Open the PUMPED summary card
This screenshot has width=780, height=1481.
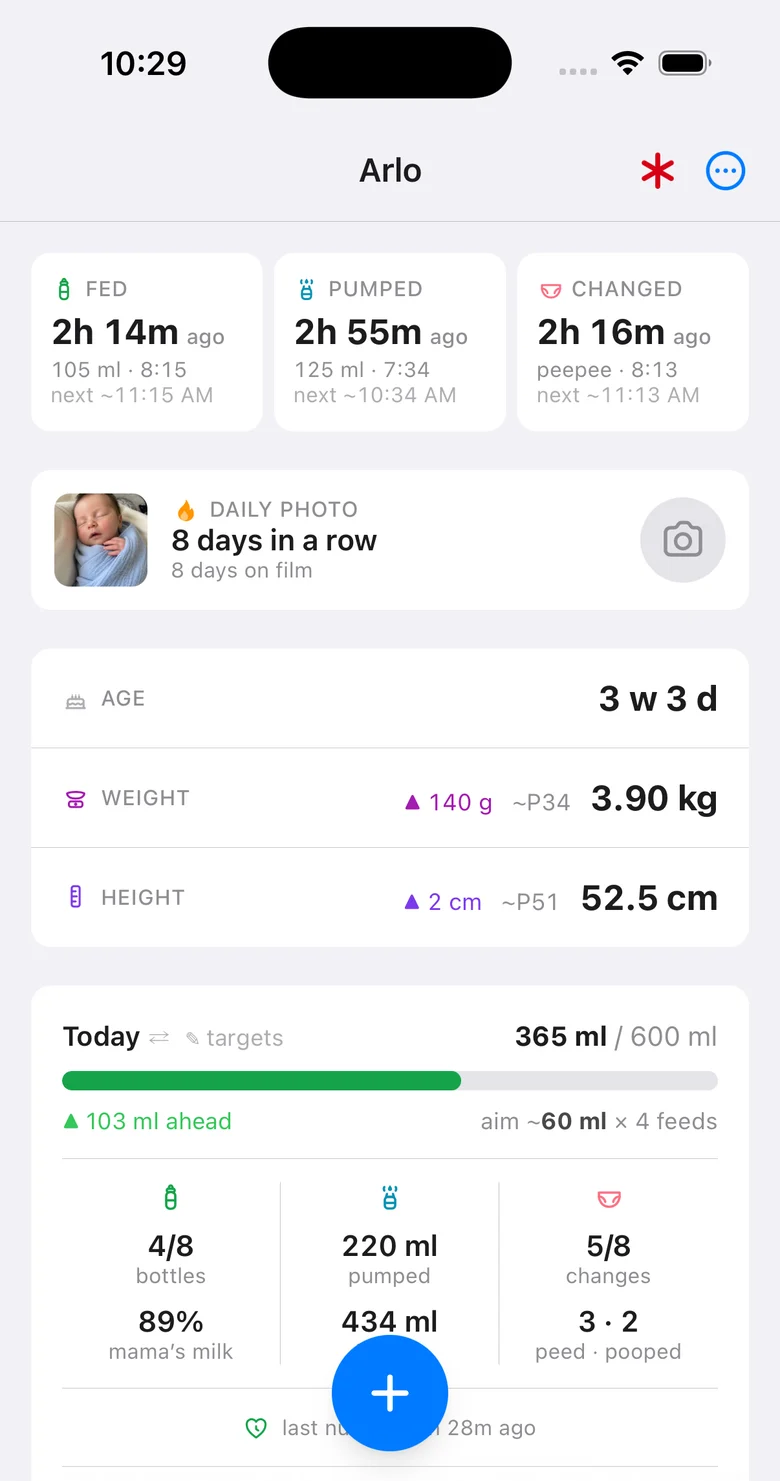tap(390, 342)
